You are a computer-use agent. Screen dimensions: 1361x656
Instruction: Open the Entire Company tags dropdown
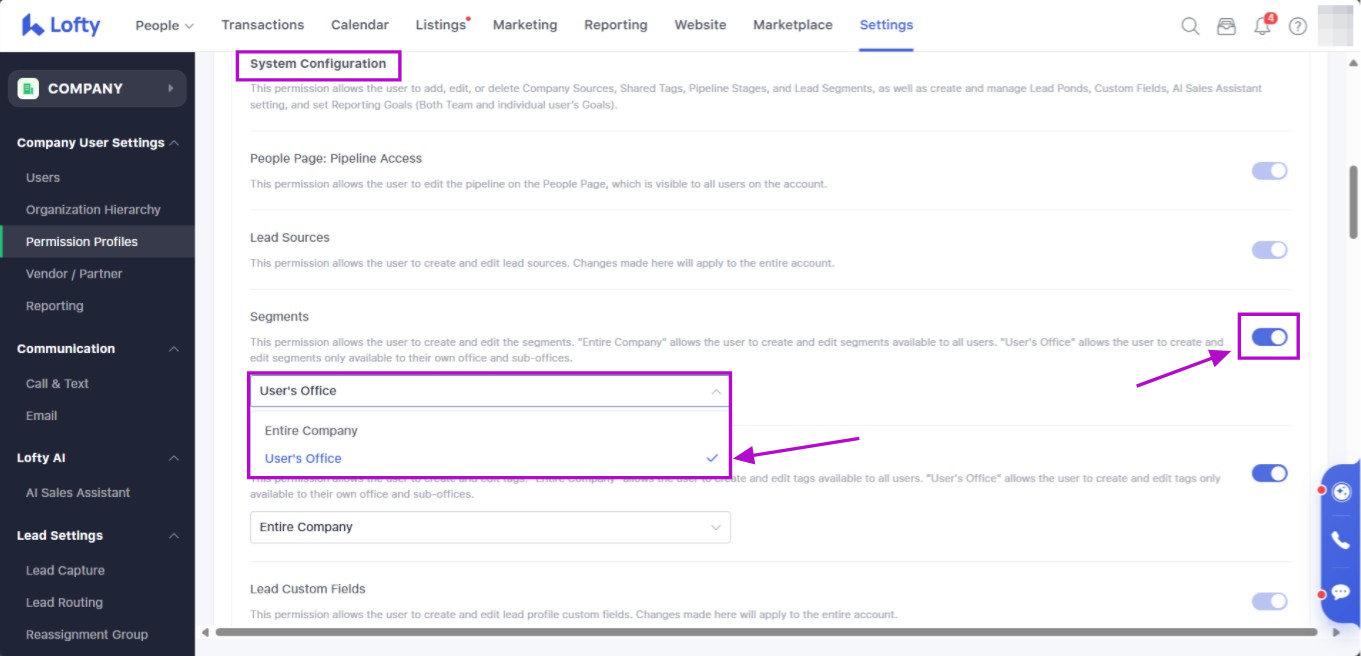490,527
